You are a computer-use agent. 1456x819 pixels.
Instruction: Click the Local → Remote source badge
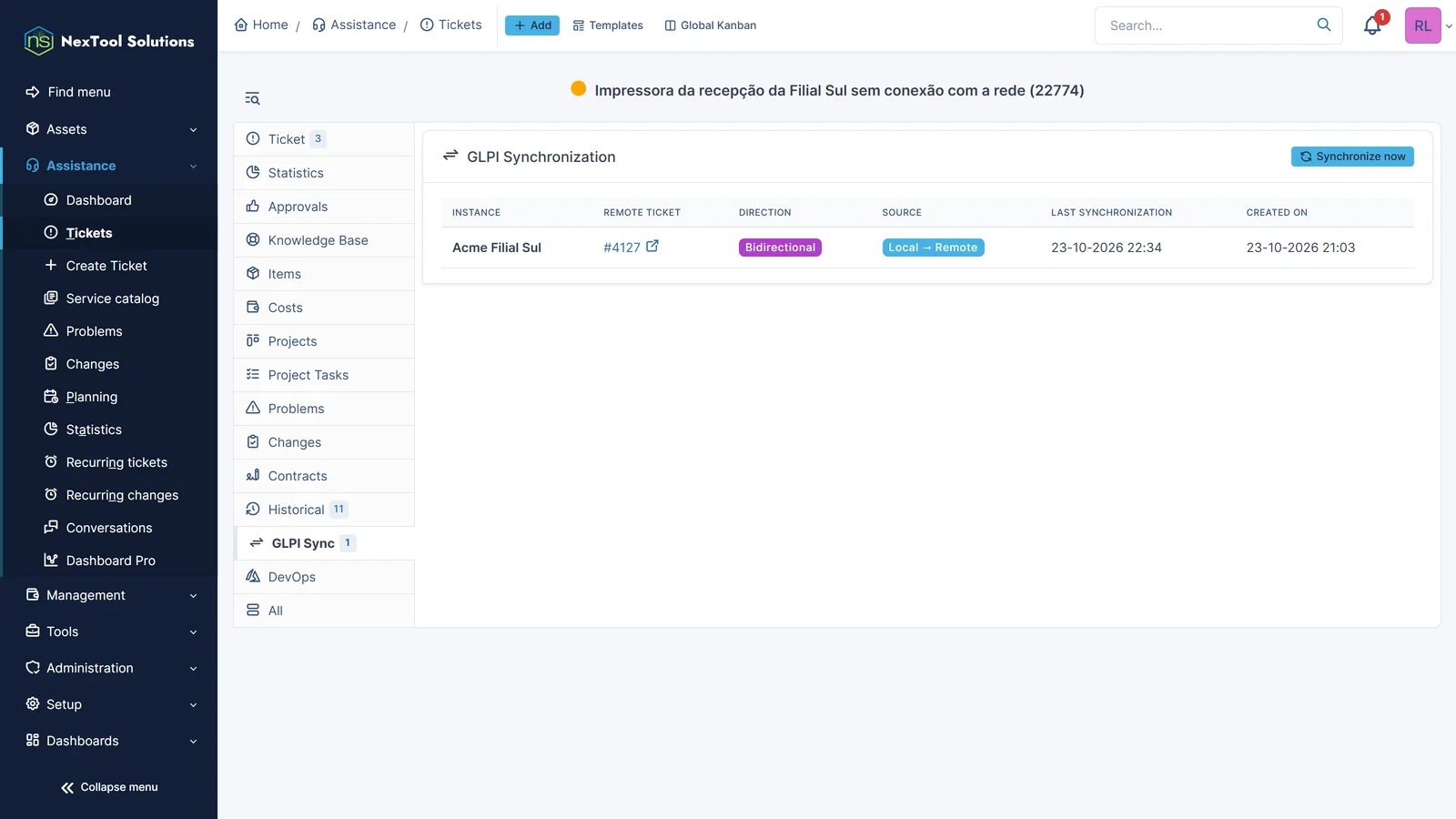933,248
